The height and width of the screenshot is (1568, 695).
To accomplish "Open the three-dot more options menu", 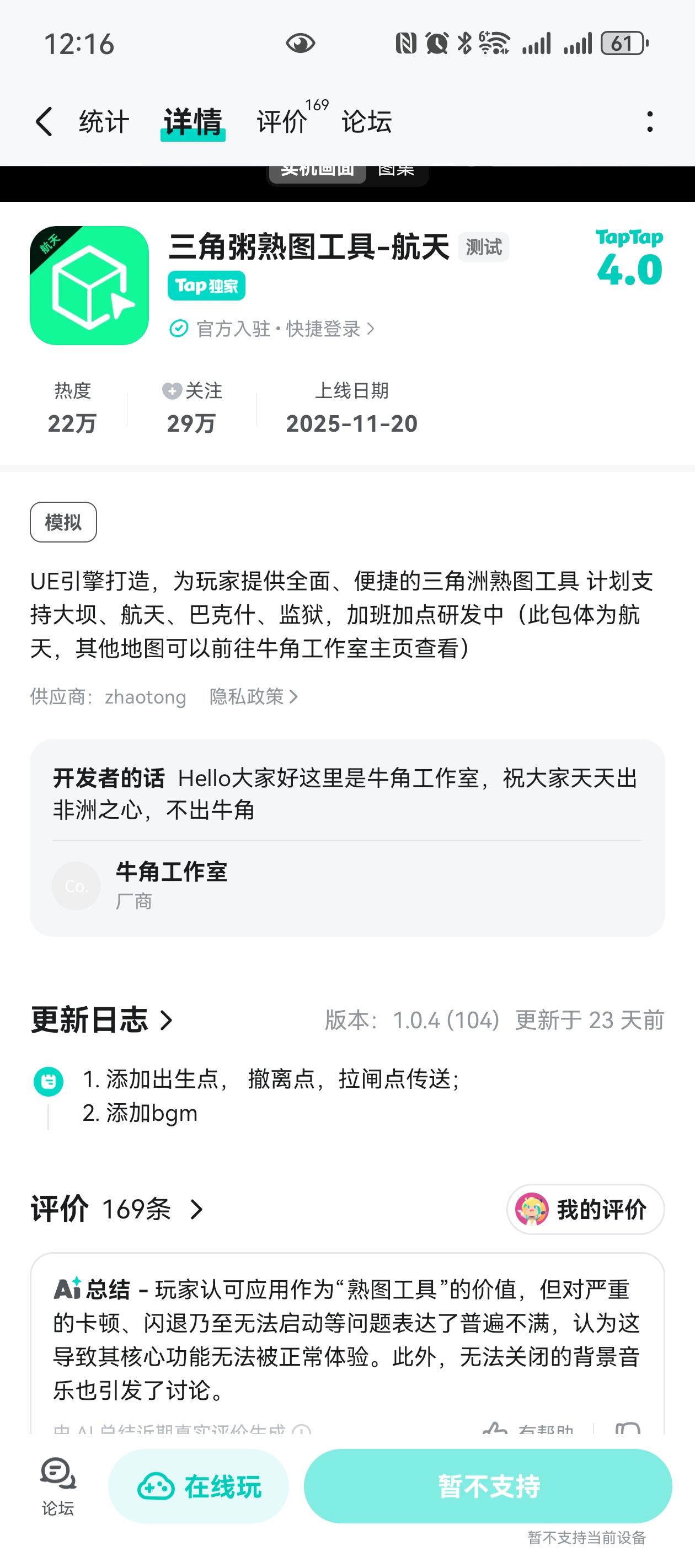I will (650, 122).
